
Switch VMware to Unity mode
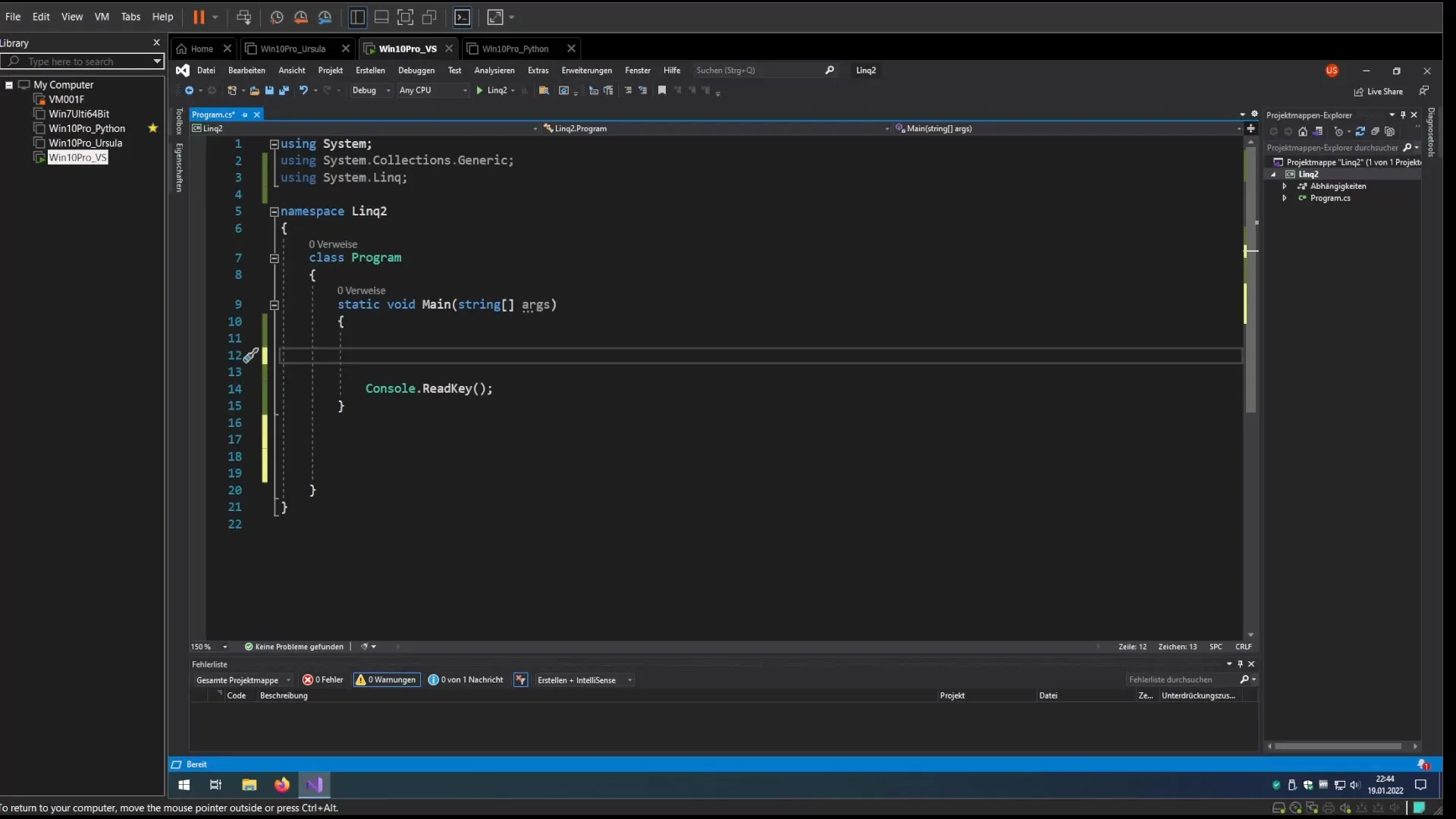(430, 17)
